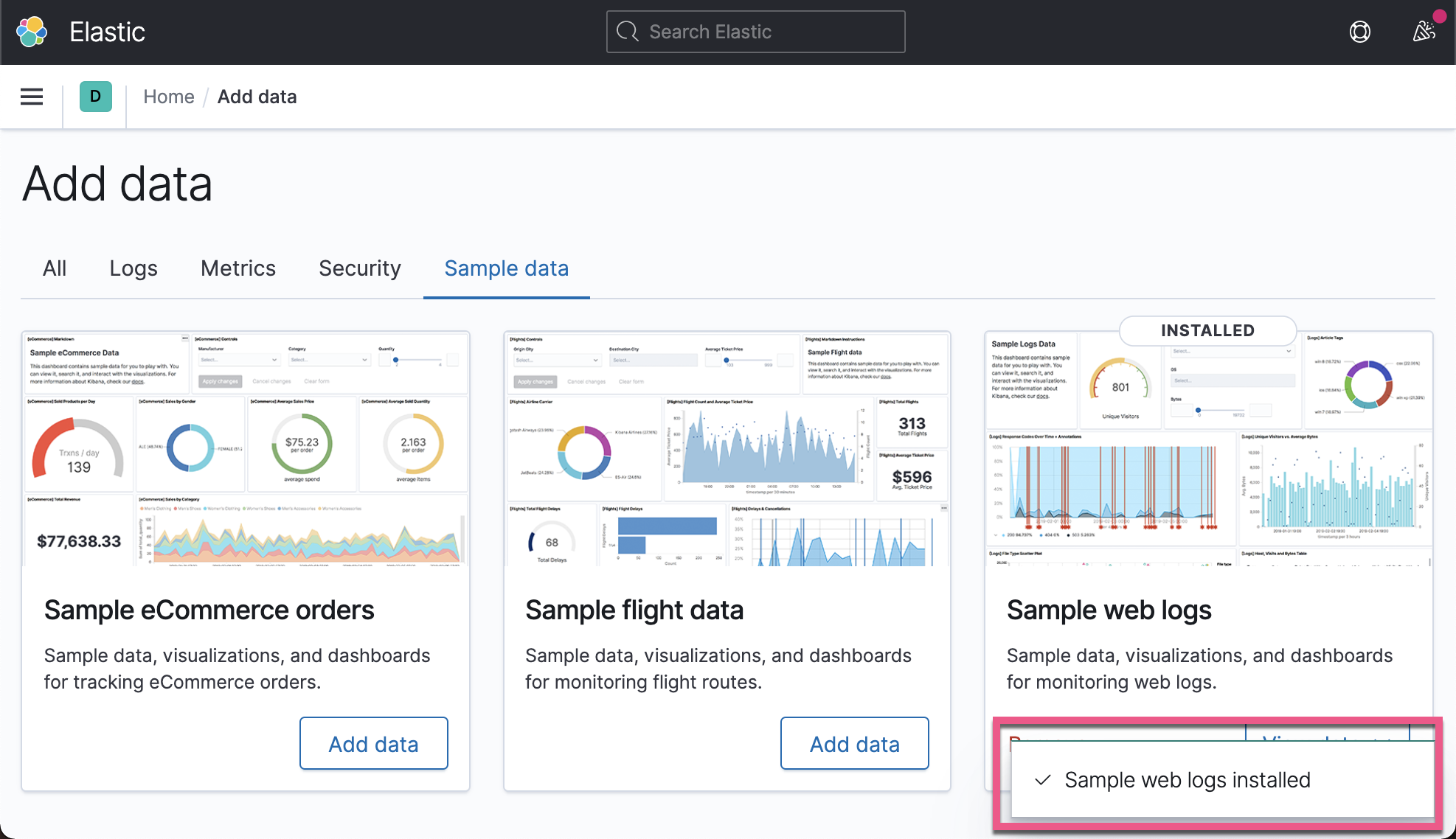Viewport: 1456px width, 839px height.
Task: Open the help menu lifebuoy icon
Action: (x=1359, y=32)
